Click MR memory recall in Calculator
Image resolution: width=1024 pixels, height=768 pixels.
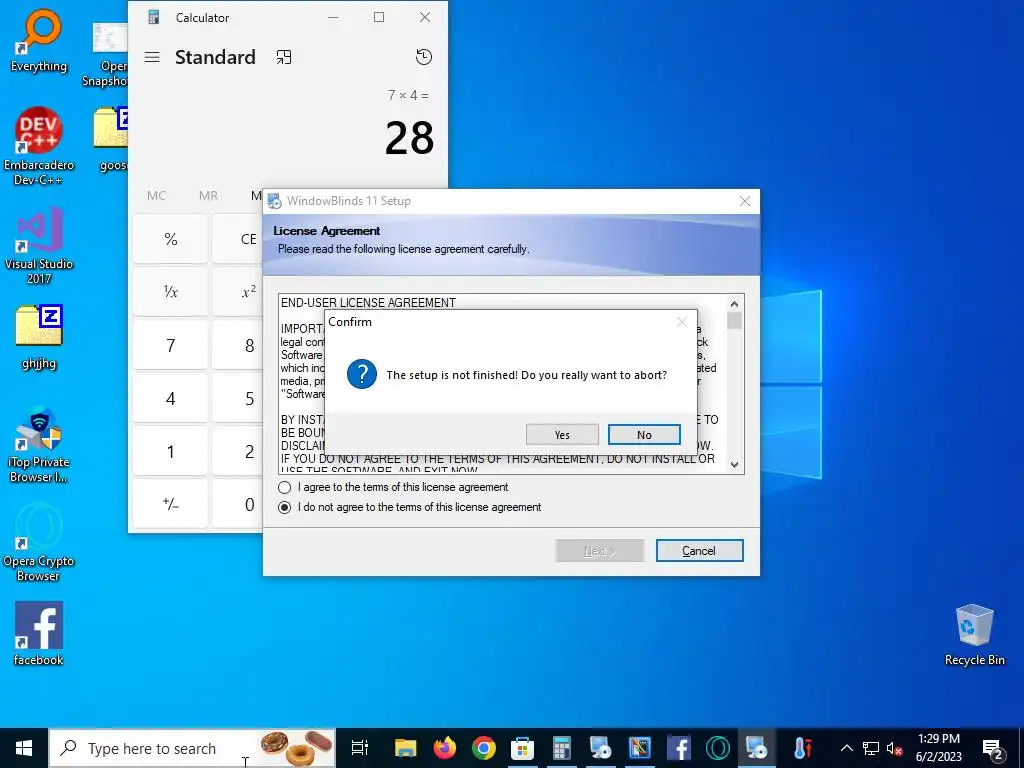point(208,196)
